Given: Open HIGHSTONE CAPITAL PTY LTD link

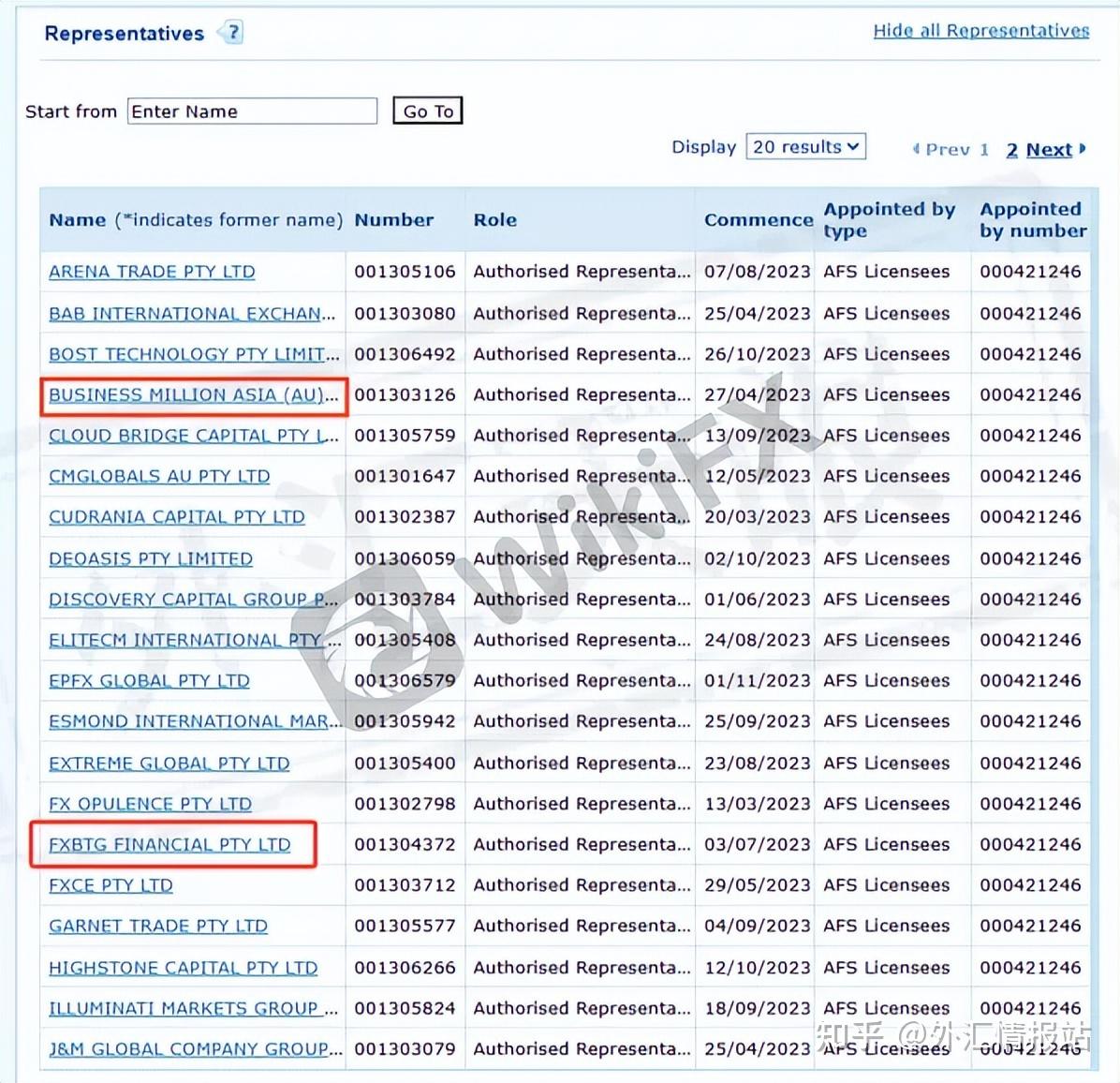Looking at the screenshot, I should [183, 968].
